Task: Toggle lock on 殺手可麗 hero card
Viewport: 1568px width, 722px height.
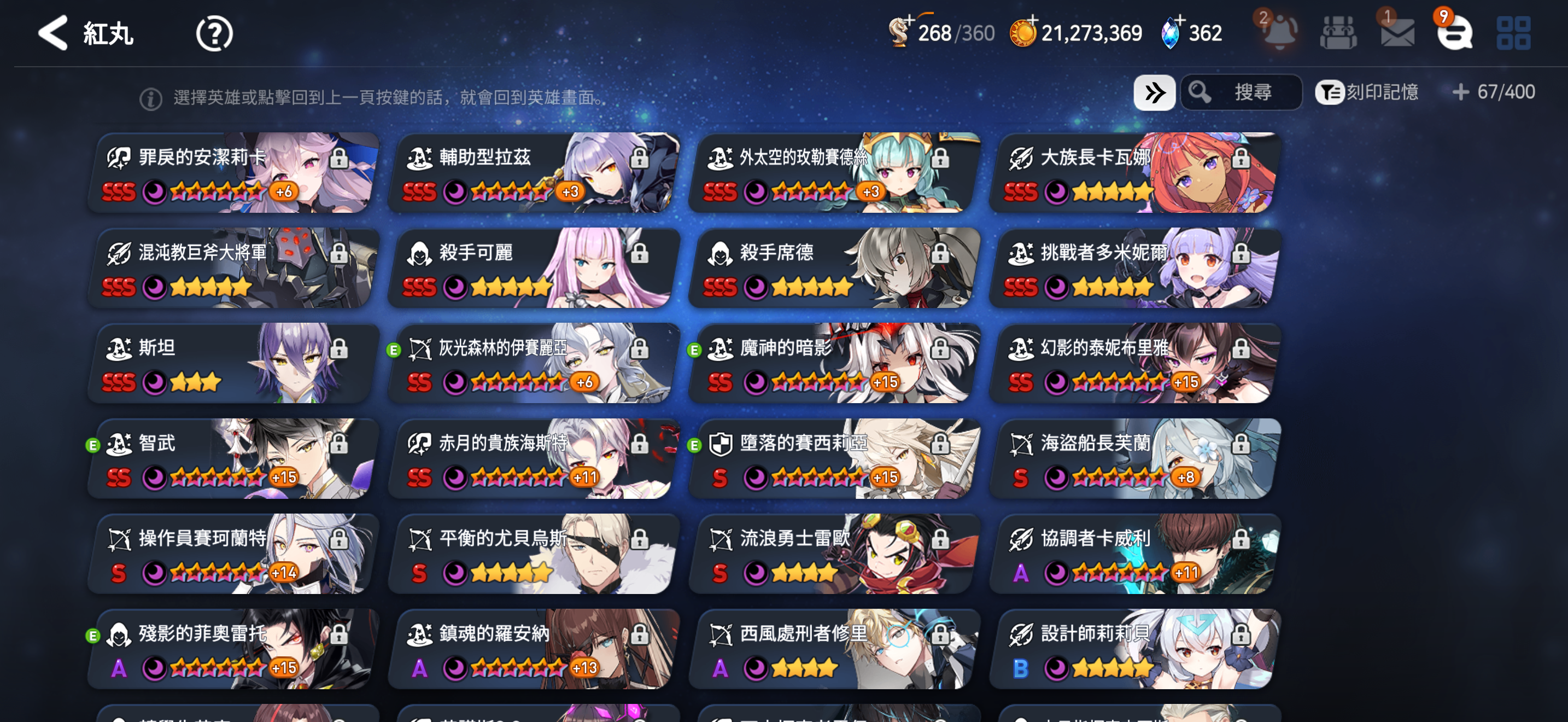Action: click(x=639, y=253)
